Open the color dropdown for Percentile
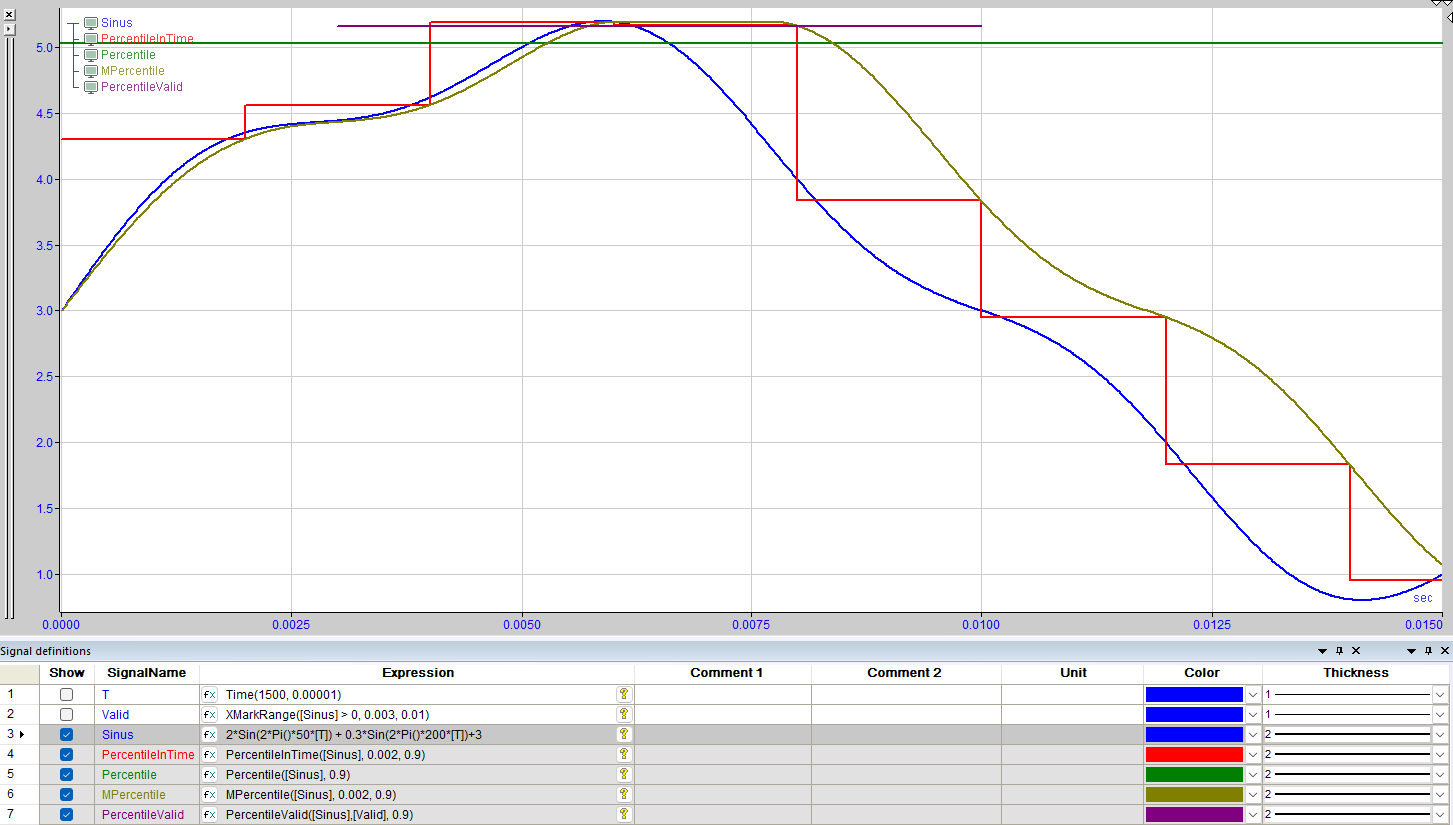The width and height of the screenshot is (1453, 825). [x=1252, y=774]
